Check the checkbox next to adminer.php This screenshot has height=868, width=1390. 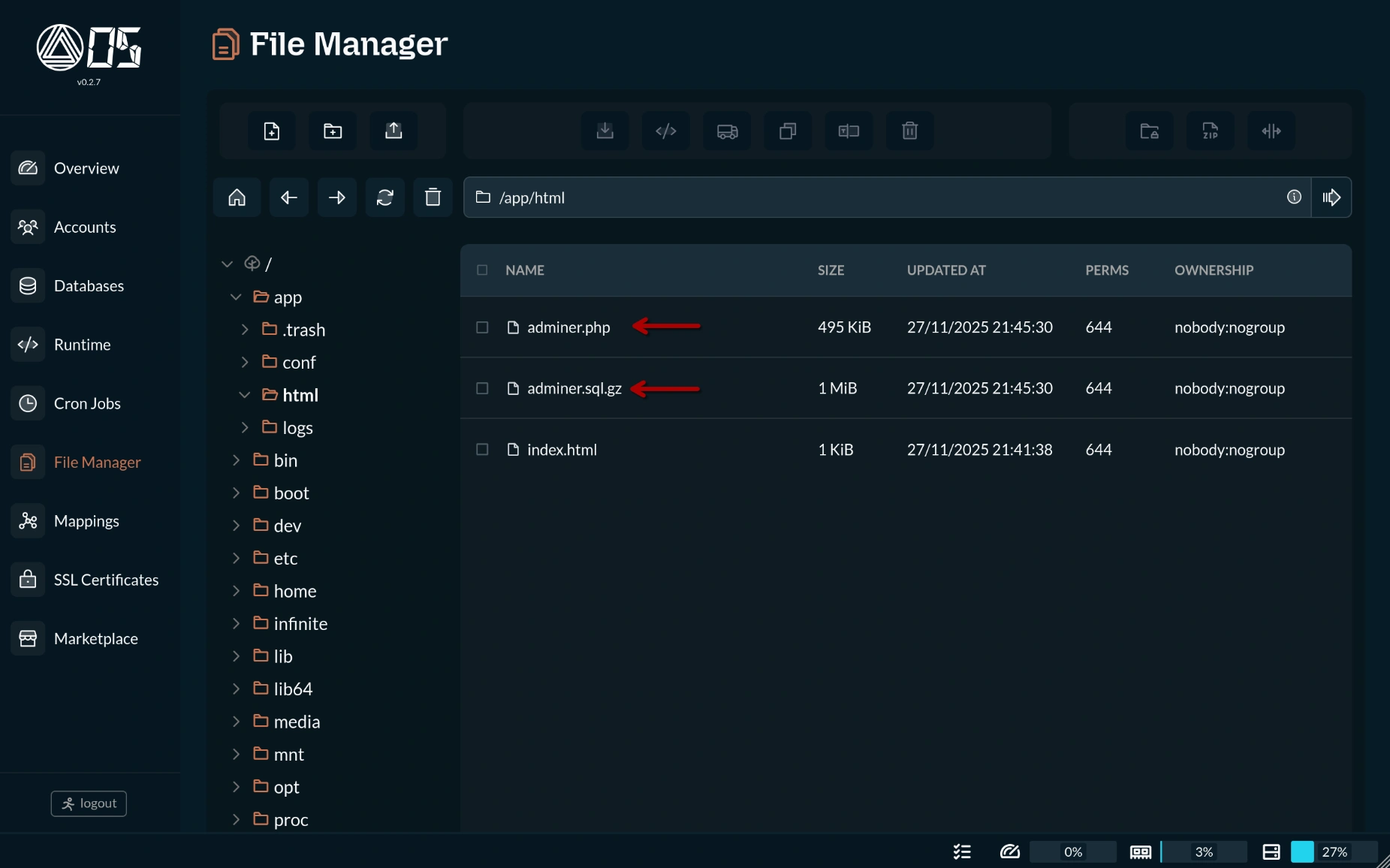(482, 327)
